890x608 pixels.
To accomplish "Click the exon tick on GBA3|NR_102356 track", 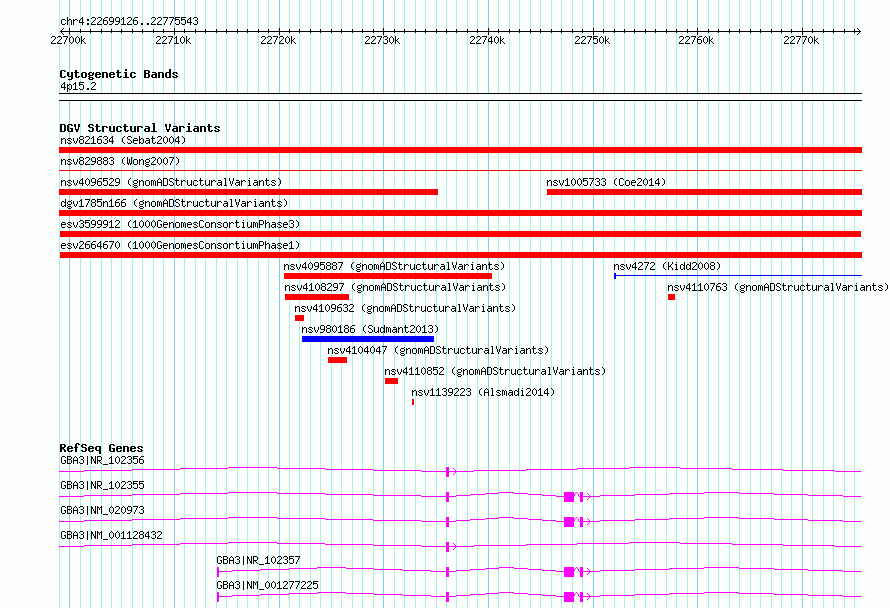I will [x=447, y=472].
